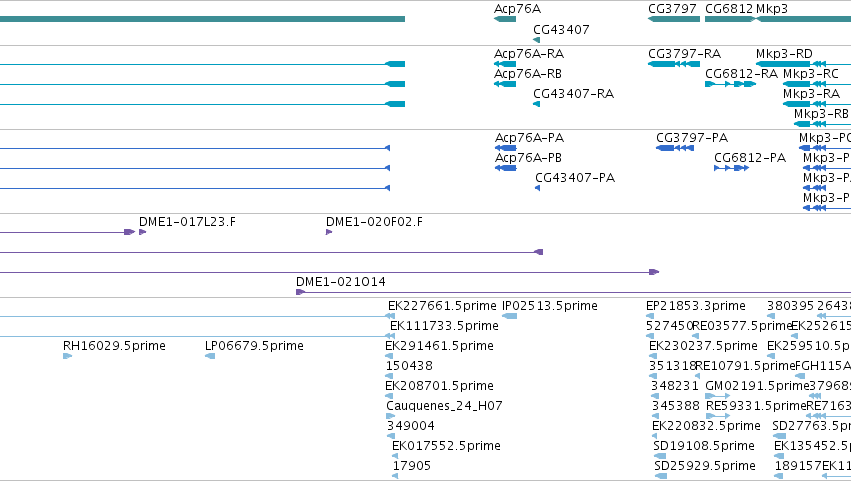The width and height of the screenshot is (851, 481).
Task: Click the Mkp3-RB transcript label
Action: pyautogui.click(x=821, y=114)
